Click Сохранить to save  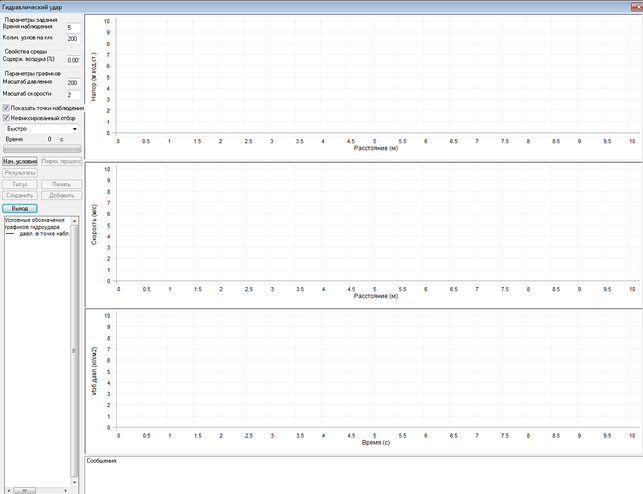tap(20, 196)
